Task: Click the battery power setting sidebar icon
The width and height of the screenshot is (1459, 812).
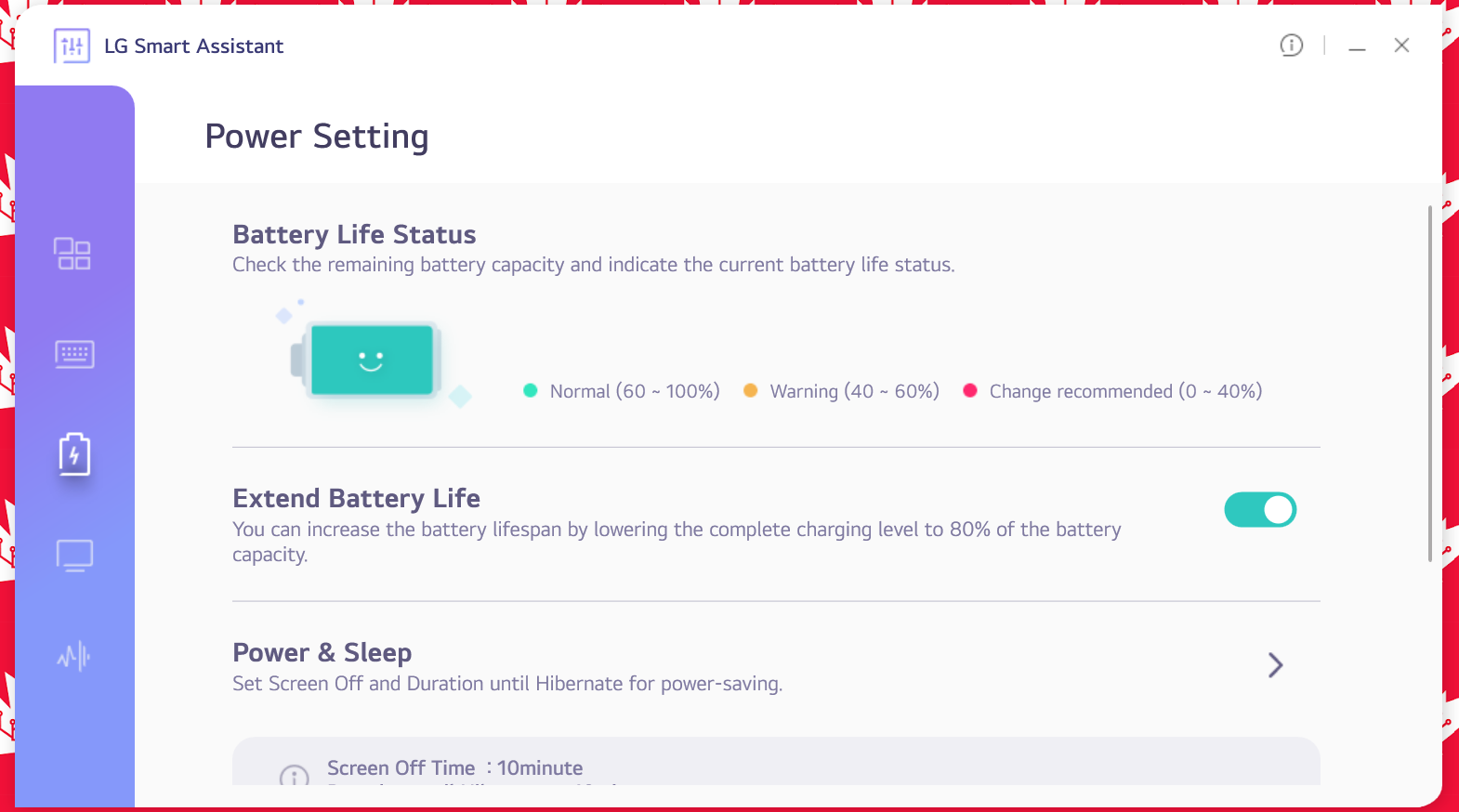Action: 74,454
